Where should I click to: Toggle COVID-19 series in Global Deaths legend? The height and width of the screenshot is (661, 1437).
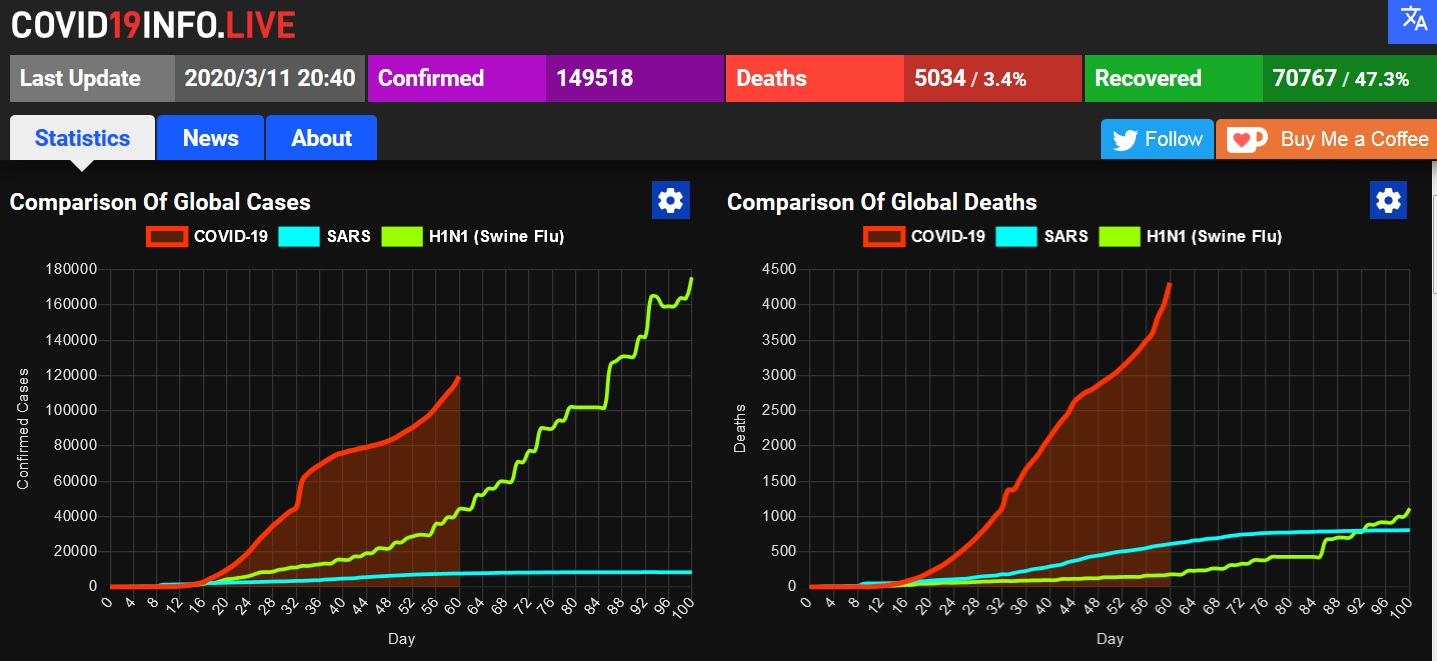click(925, 237)
